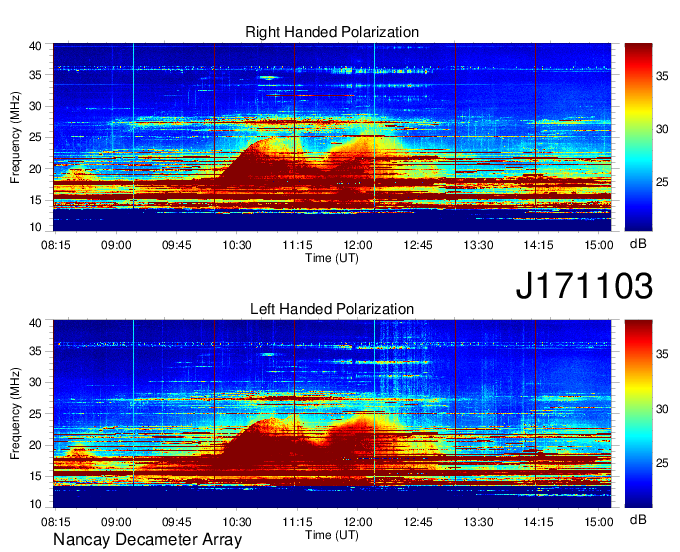Click the 11:15 tick under Right Handed plot
The image size is (680, 552).
(x=297, y=245)
